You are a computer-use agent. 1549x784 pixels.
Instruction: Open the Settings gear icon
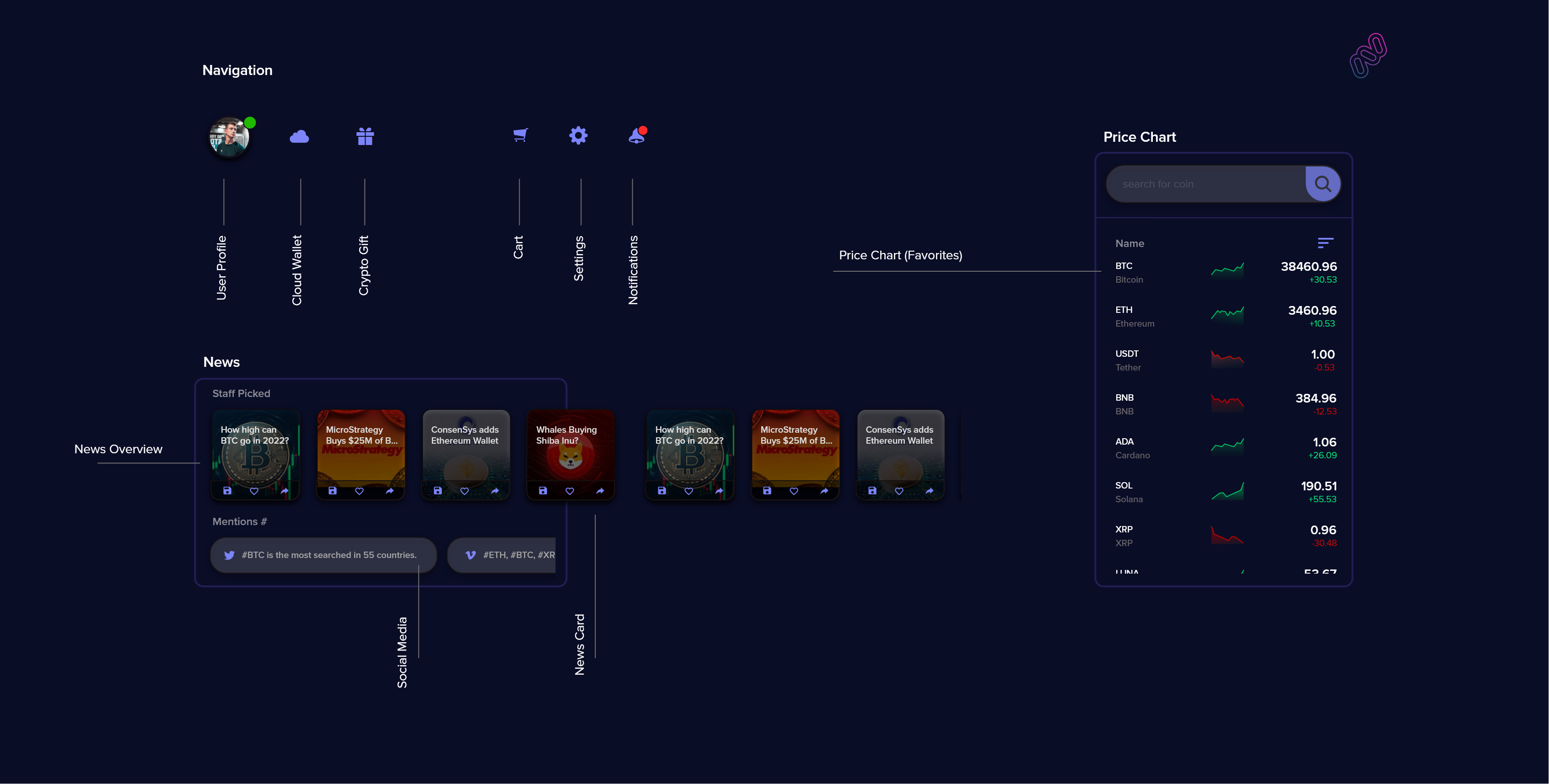(x=578, y=135)
